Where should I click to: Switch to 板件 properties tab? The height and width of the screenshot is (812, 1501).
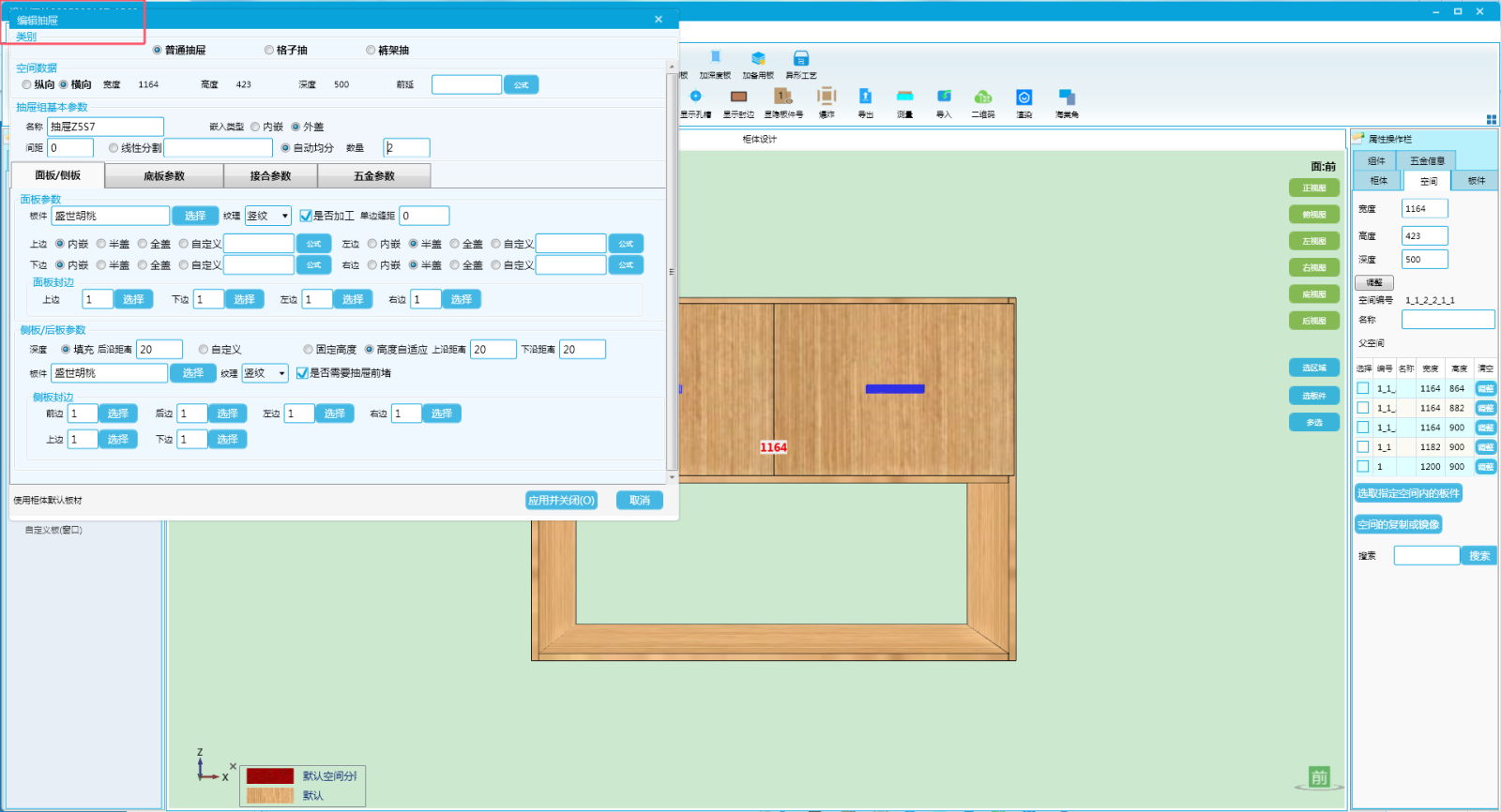pos(1476,181)
